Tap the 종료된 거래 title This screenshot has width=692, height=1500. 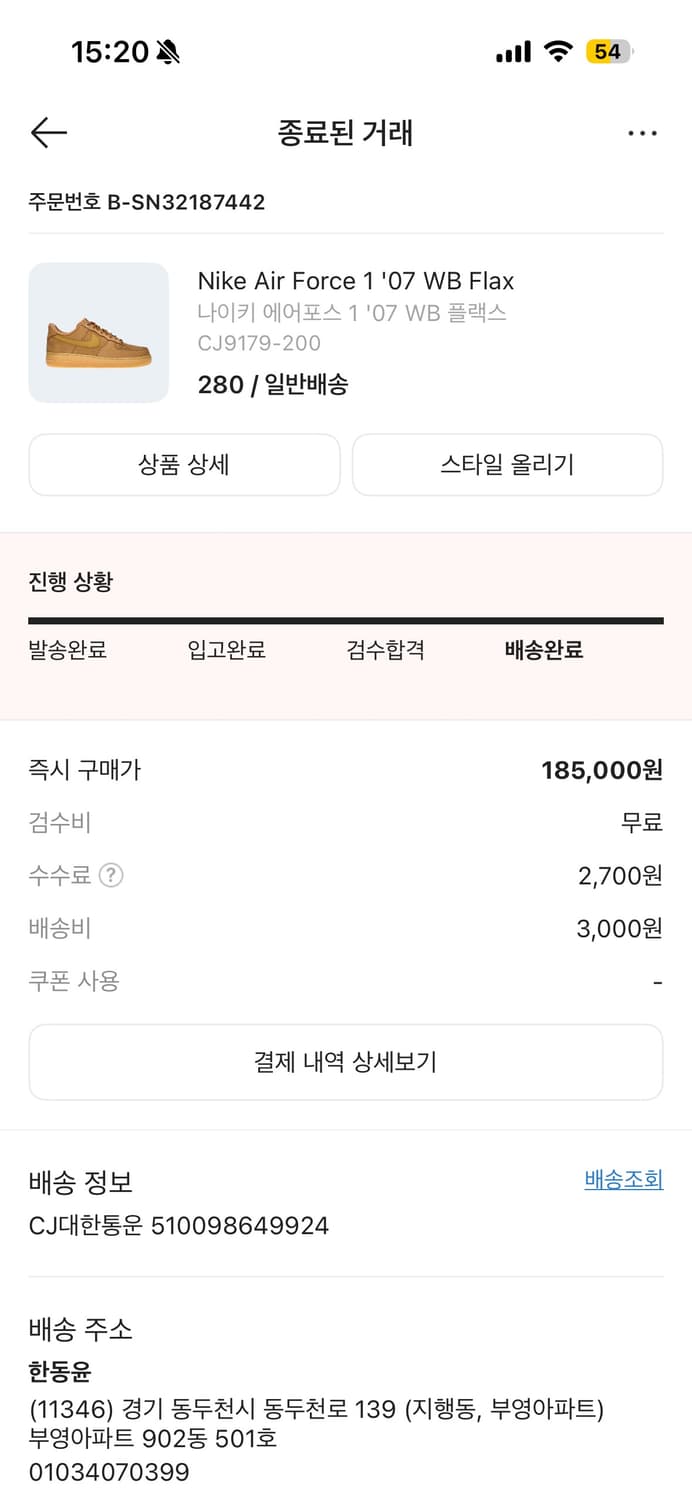tap(346, 133)
